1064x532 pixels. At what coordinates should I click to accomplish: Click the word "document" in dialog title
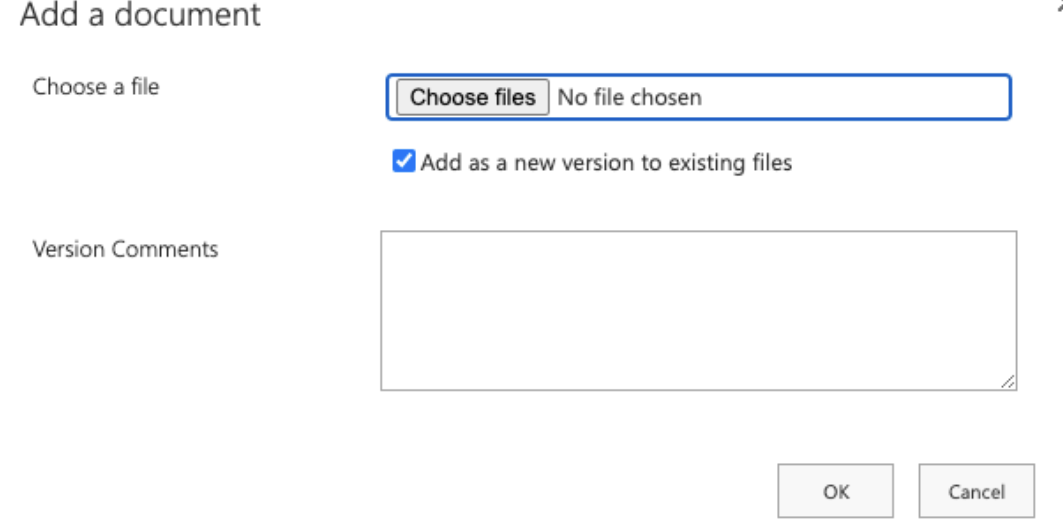point(187,14)
